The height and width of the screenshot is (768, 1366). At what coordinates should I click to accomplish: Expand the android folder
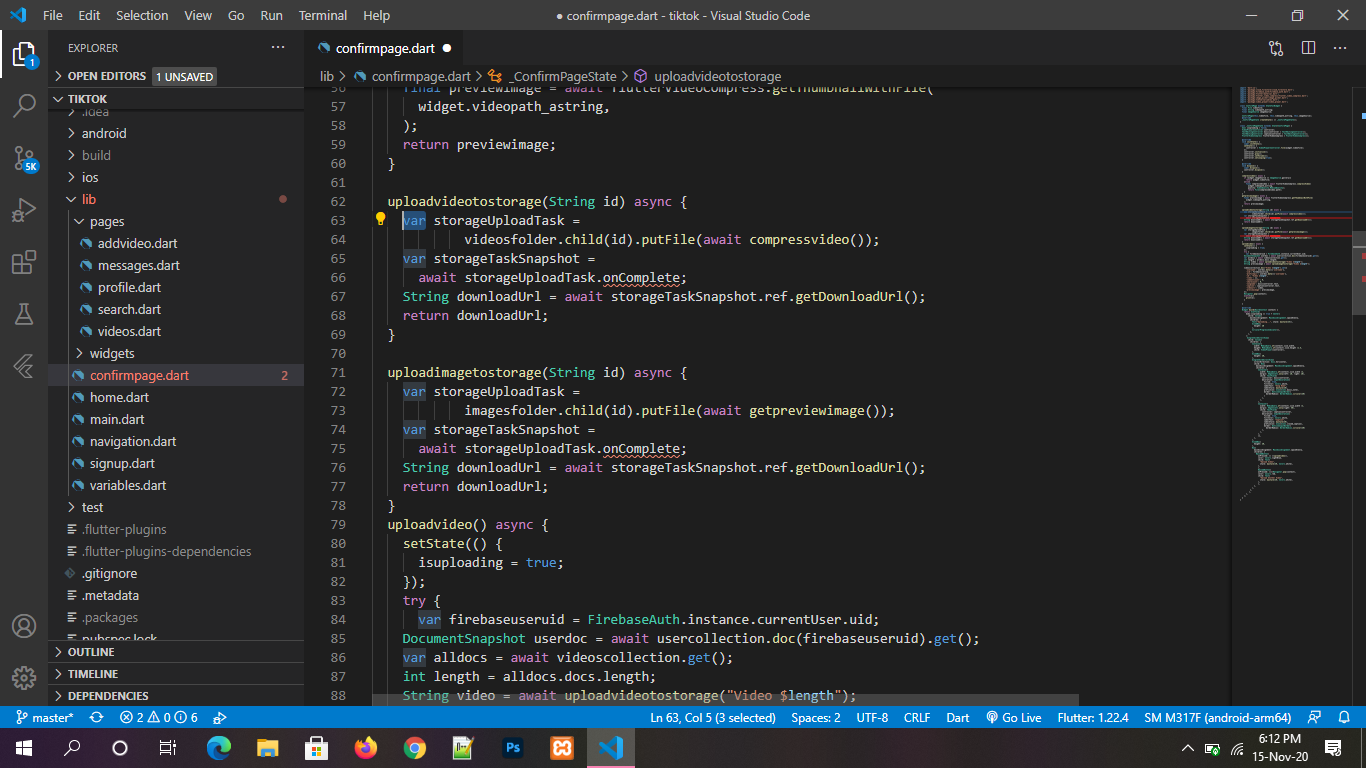176,133
